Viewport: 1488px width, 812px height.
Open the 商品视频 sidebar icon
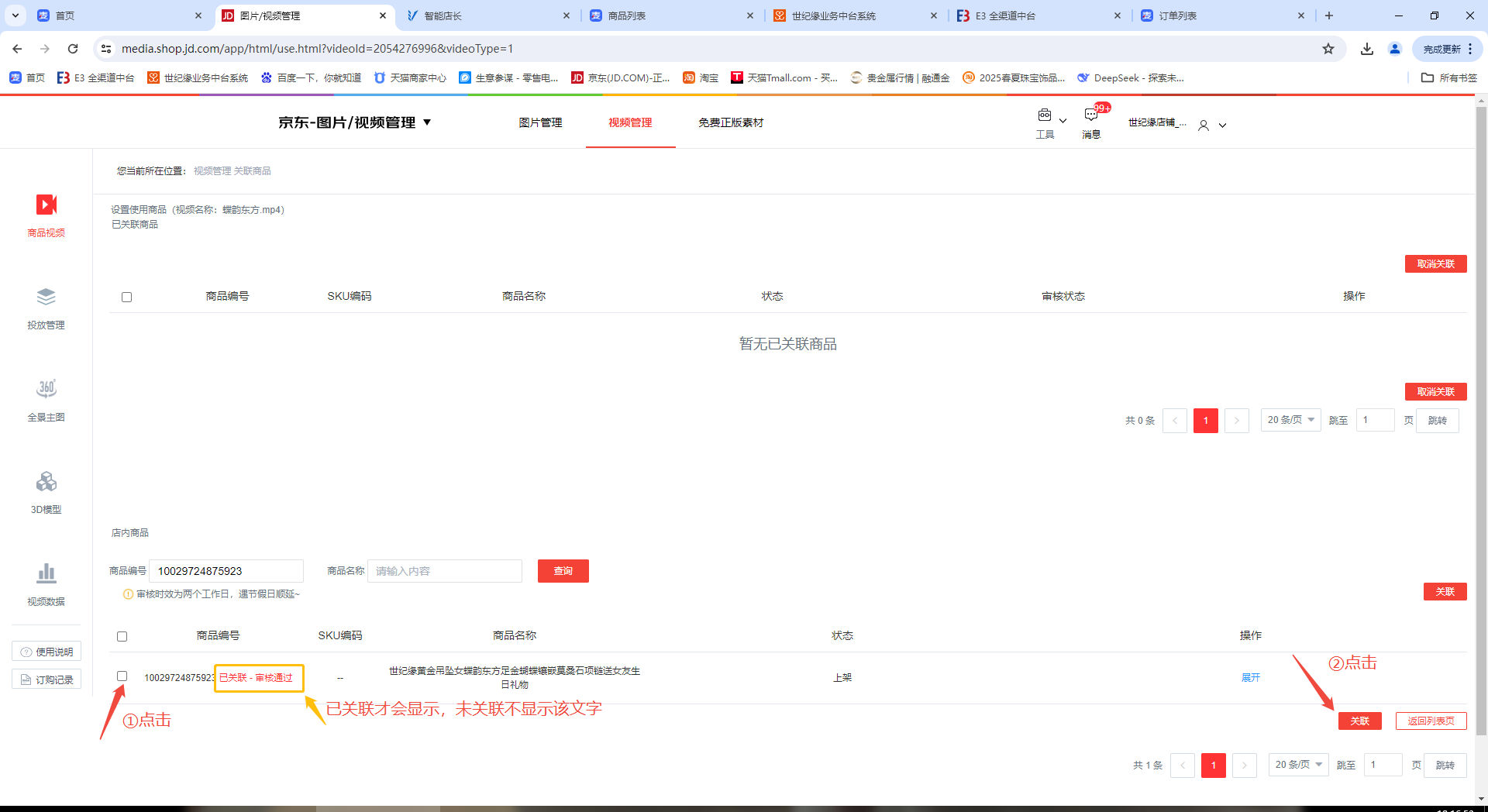click(46, 205)
